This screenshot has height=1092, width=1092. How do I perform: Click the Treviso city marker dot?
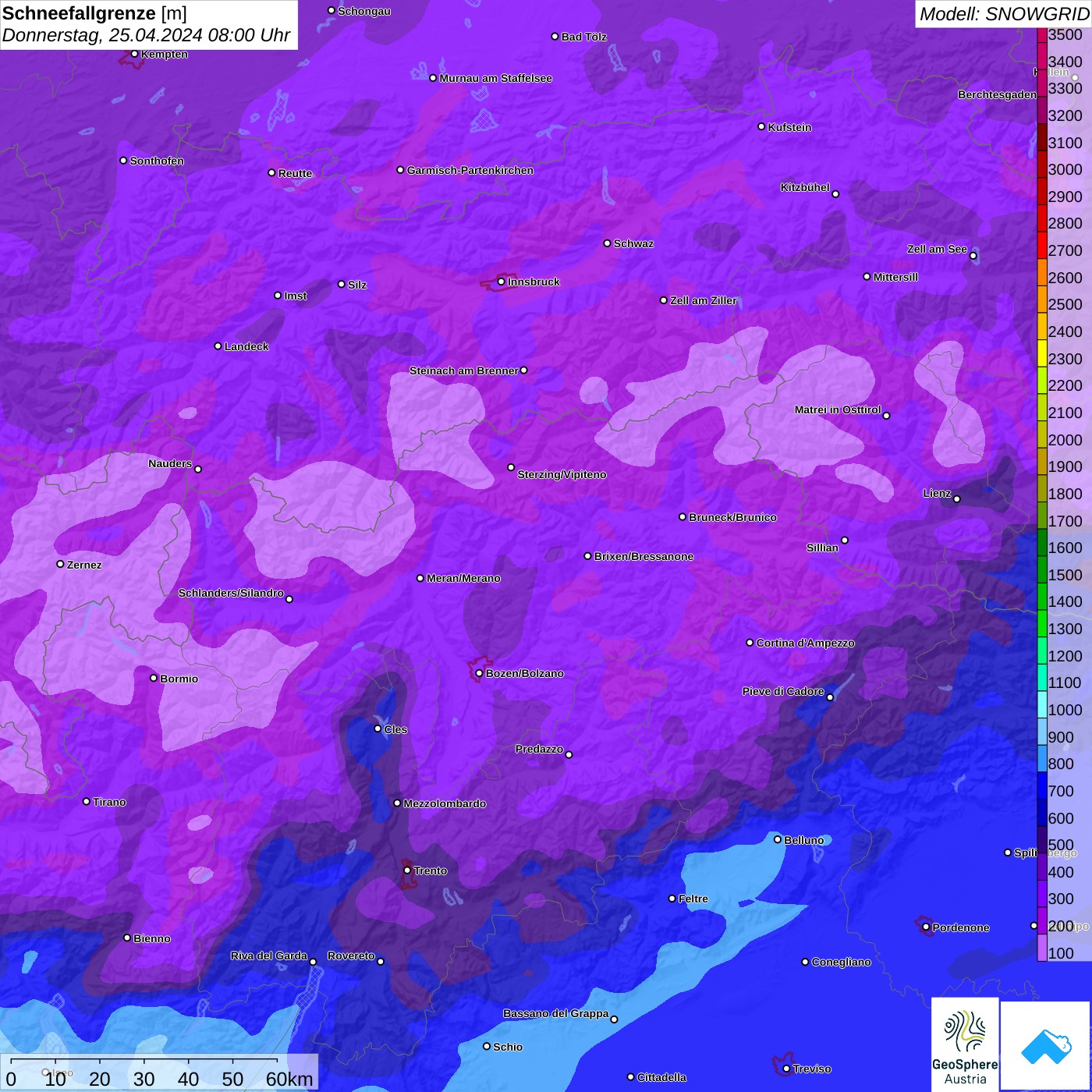pyautogui.click(x=786, y=1069)
